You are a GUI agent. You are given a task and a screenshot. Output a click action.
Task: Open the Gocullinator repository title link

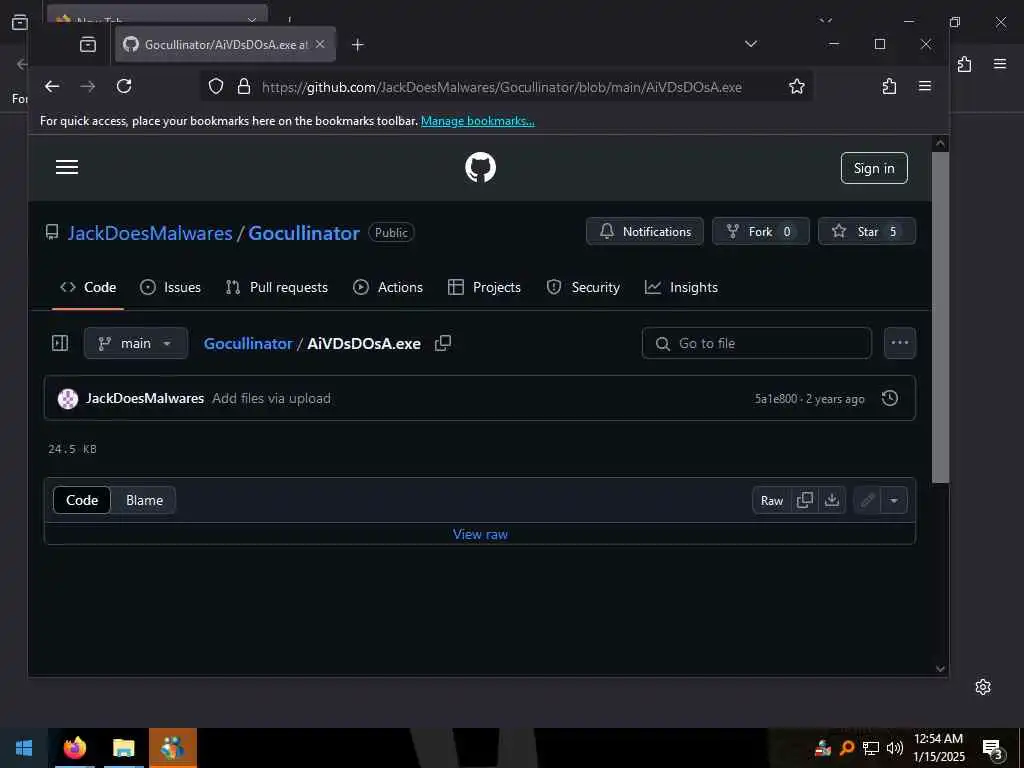(x=304, y=233)
